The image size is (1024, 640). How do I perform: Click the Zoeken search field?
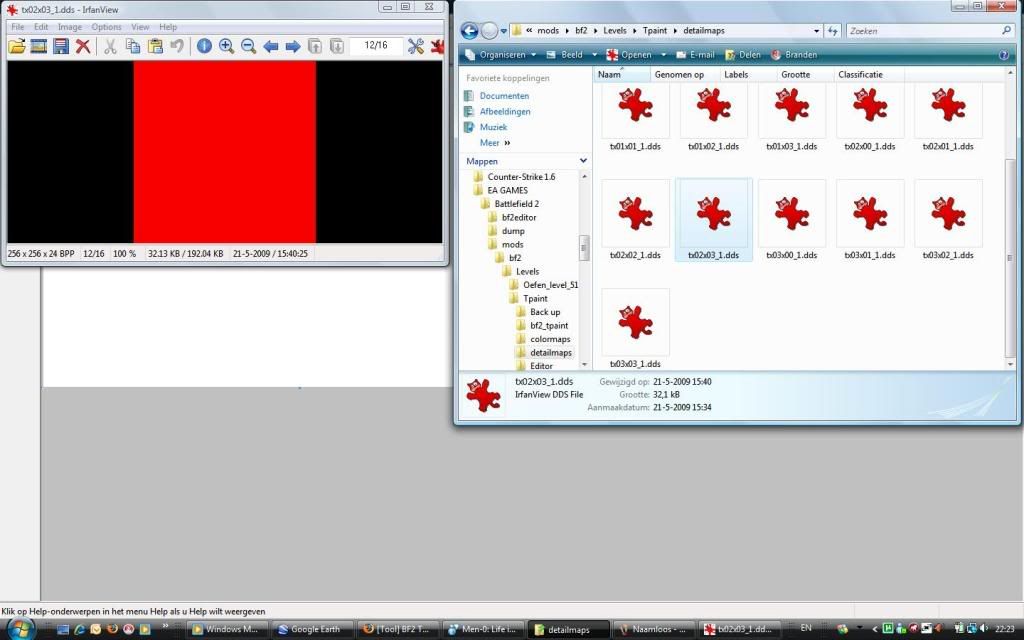pyautogui.click(x=920, y=31)
